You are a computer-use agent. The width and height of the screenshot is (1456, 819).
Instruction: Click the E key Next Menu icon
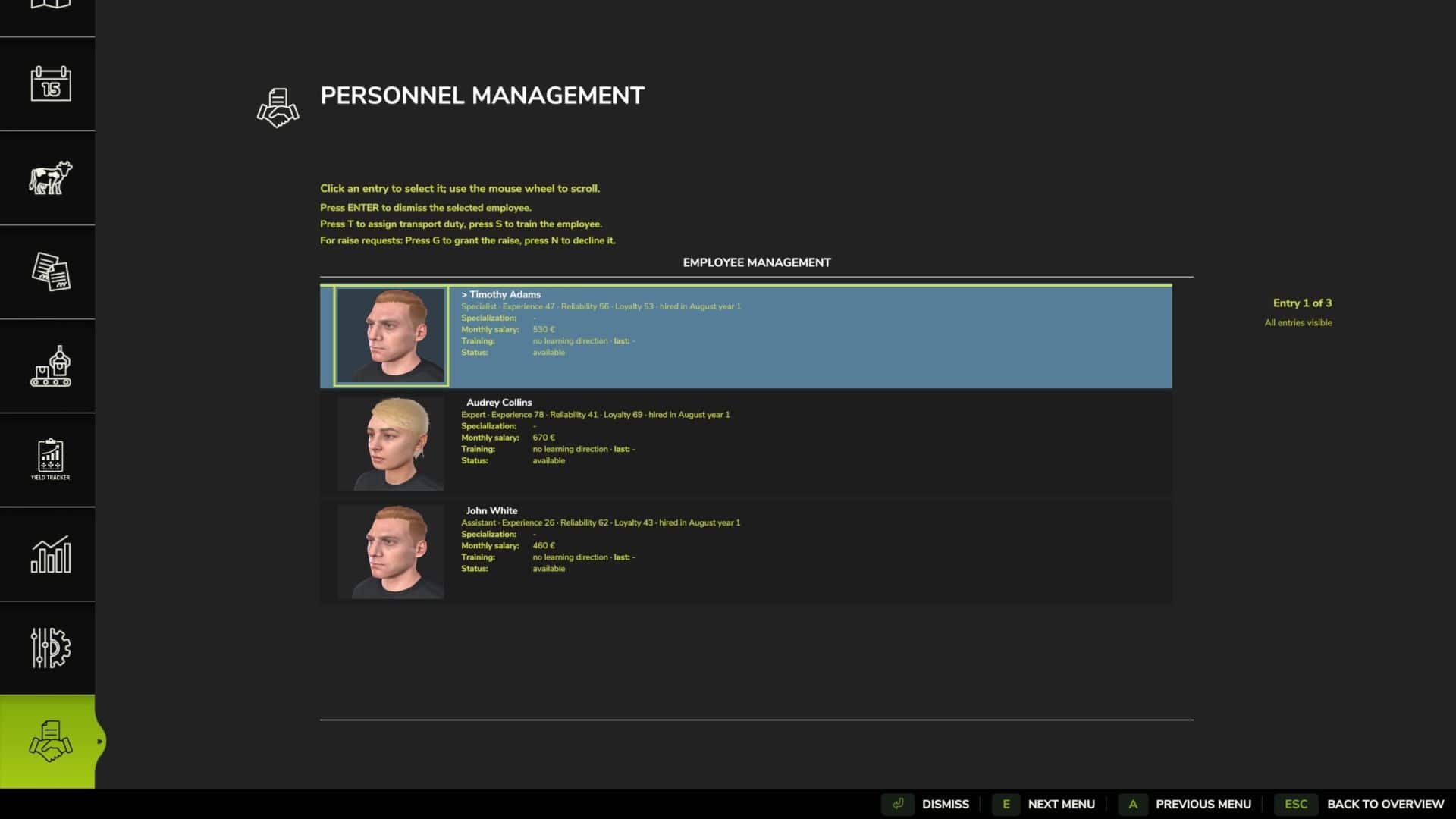pyautogui.click(x=1006, y=804)
